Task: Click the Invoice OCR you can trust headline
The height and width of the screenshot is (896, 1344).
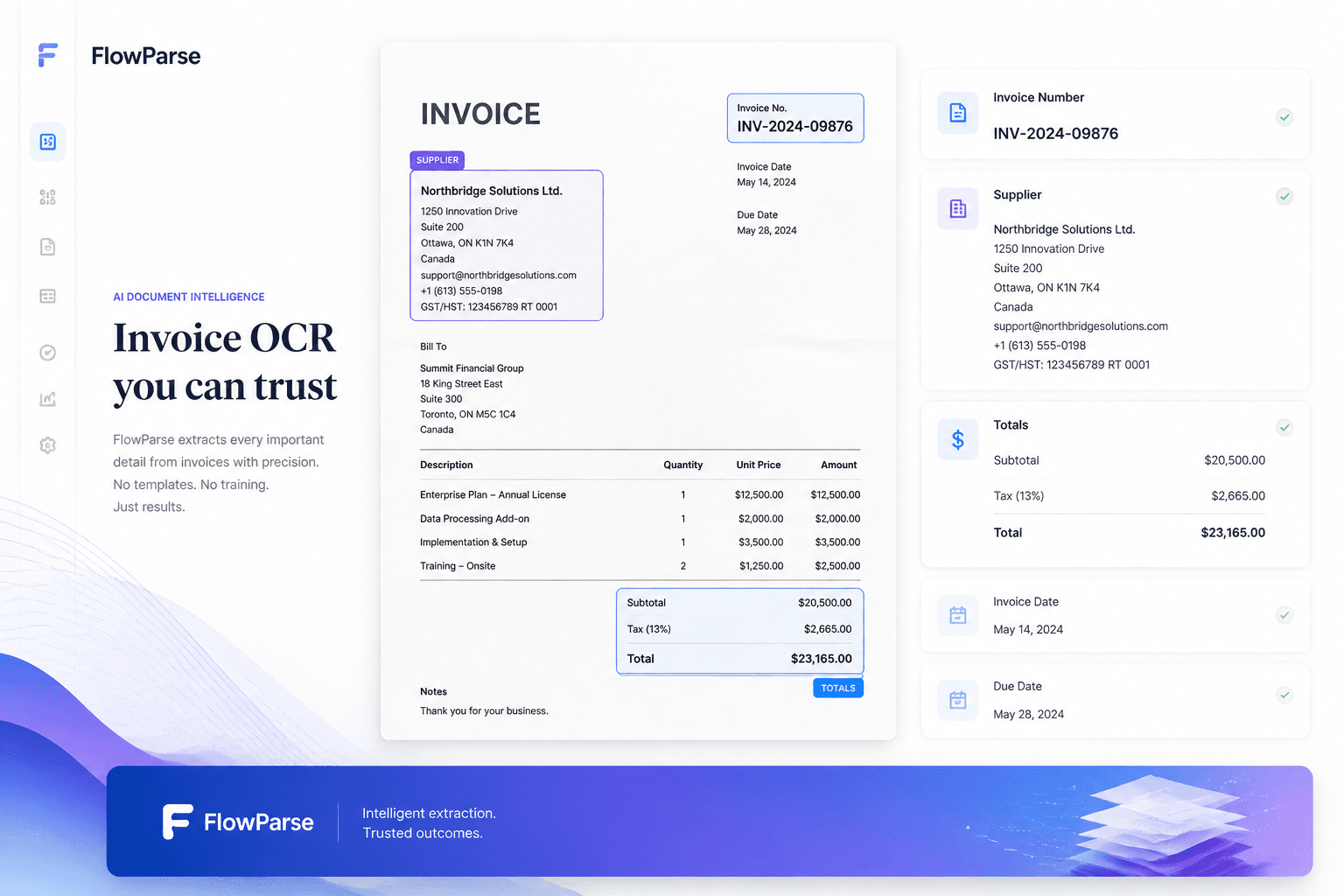Action: (x=225, y=362)
